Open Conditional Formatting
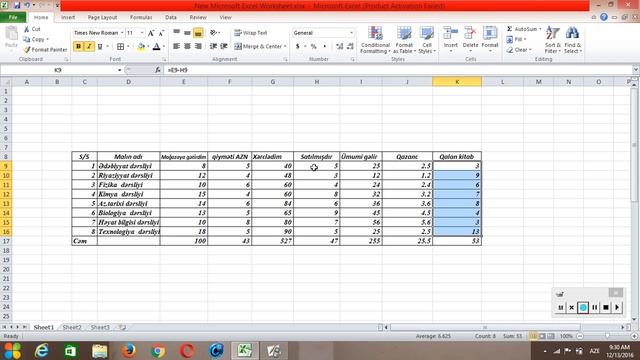 375,40
